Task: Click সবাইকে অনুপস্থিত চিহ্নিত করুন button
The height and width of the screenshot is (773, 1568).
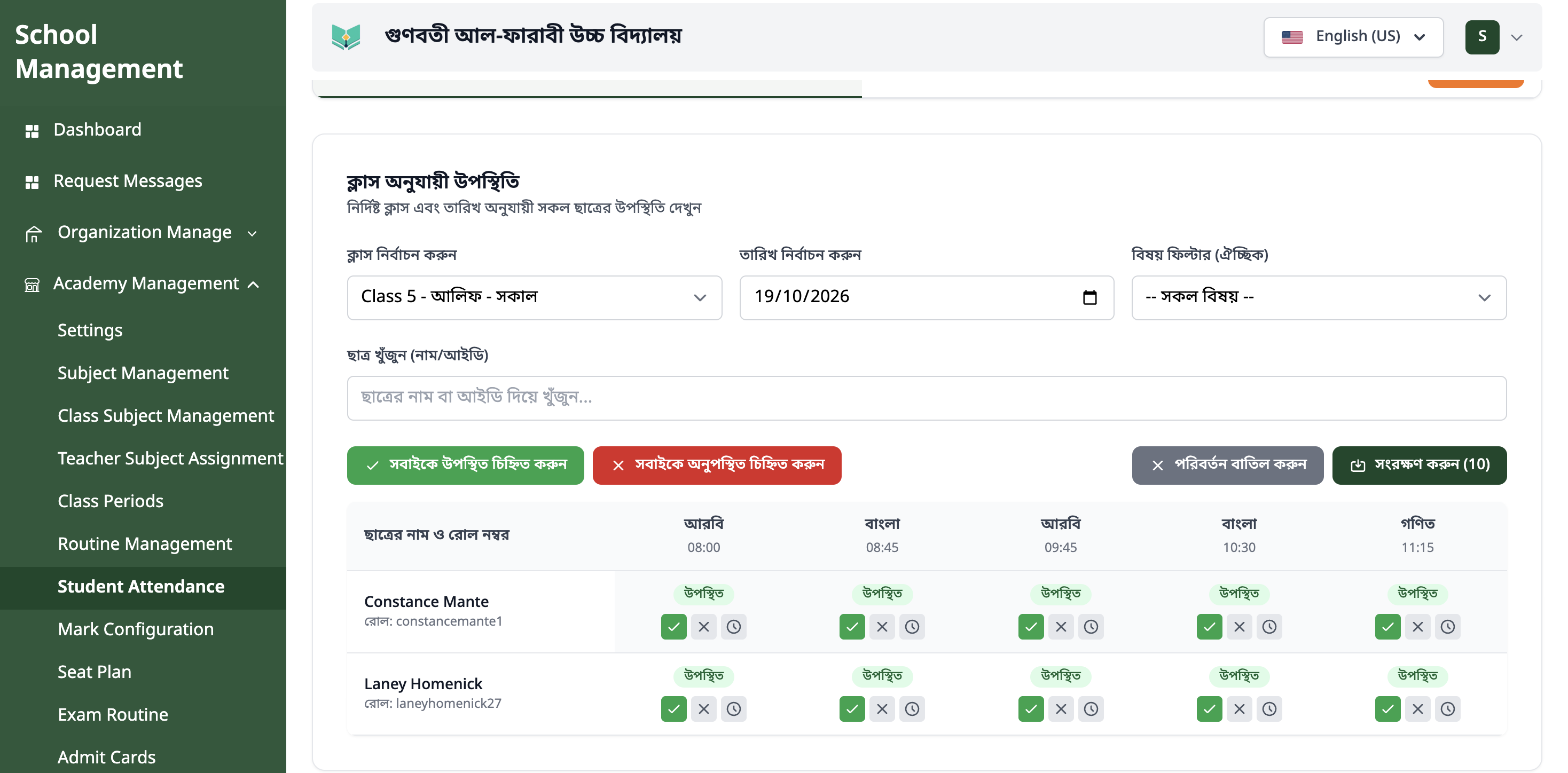Action: (717, 465)
